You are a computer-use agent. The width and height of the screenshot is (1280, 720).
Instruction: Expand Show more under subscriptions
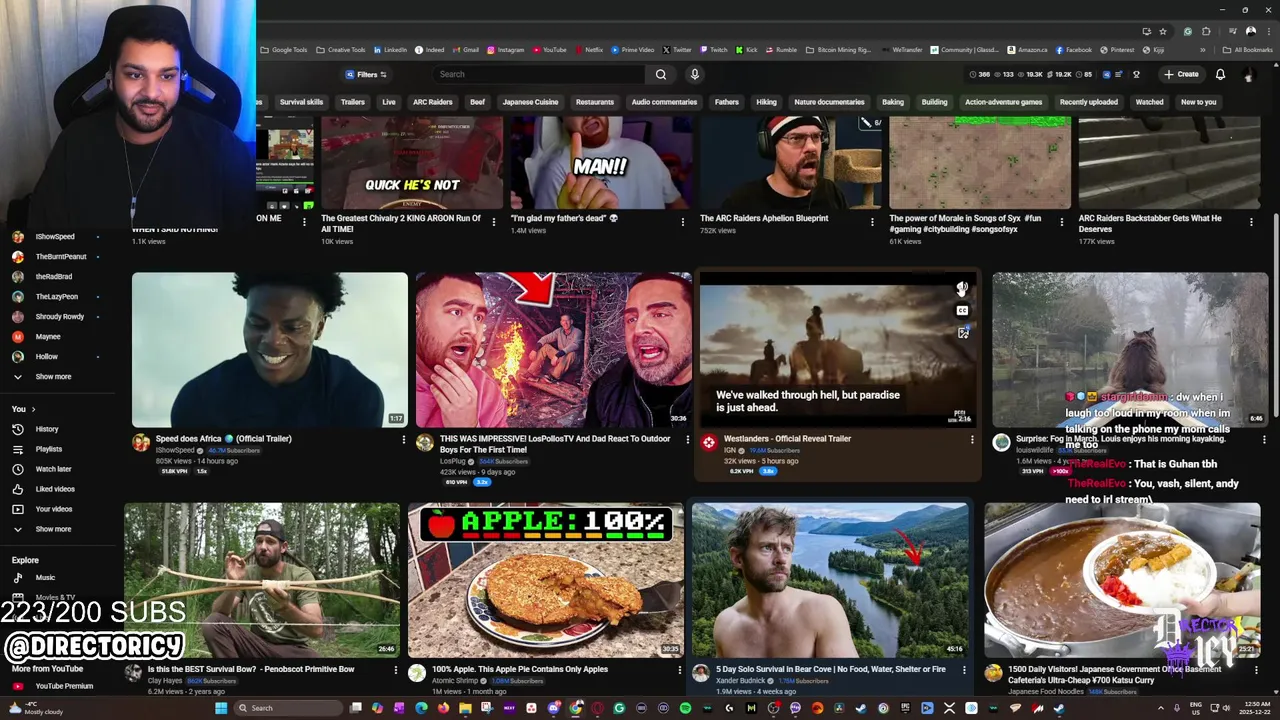(x=53, y=377)
